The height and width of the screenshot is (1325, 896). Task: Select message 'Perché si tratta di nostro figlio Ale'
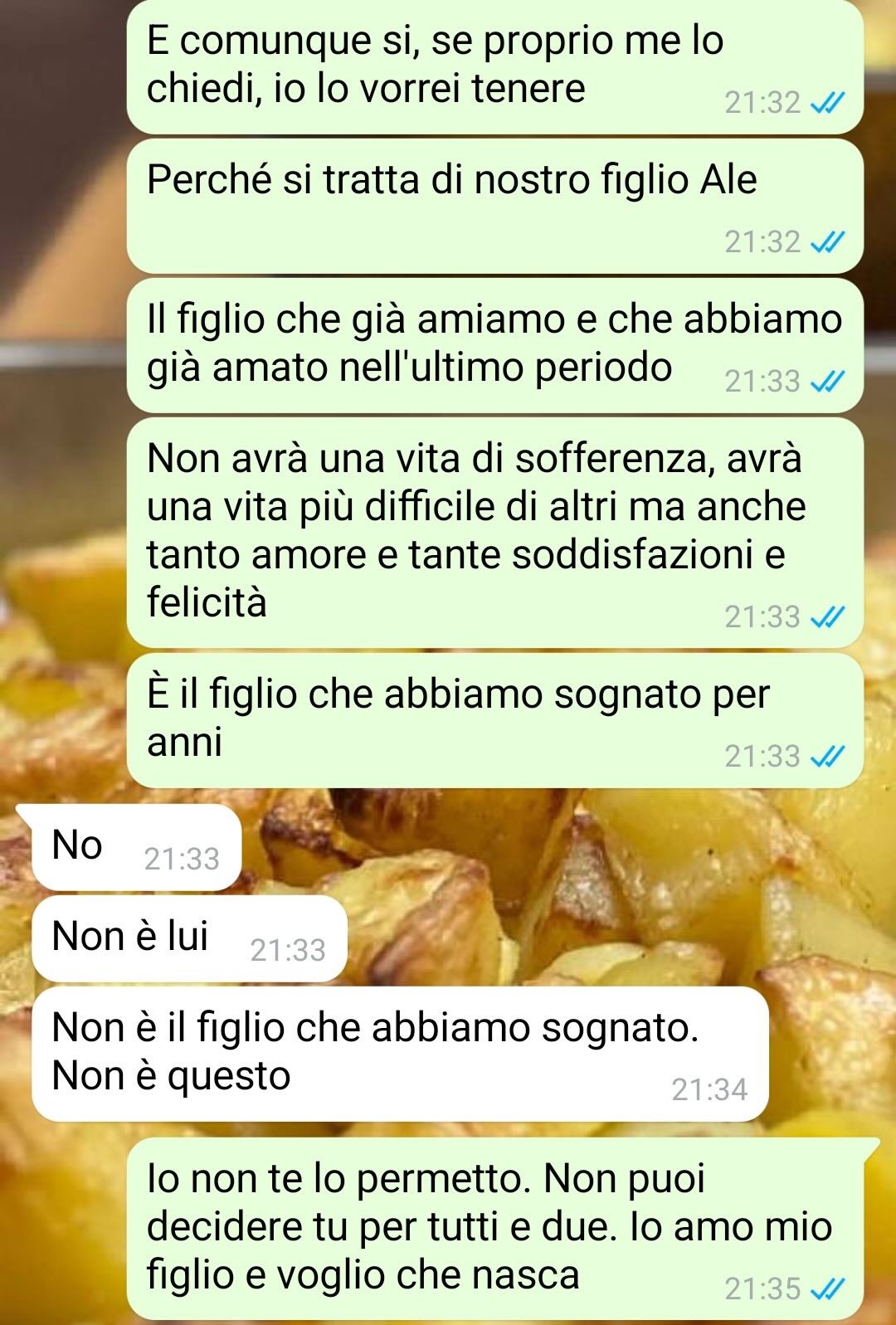pos(495,206)
